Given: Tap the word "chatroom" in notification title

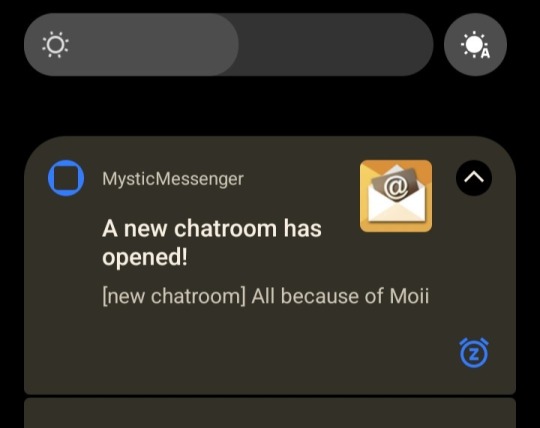Looking at the screenshot, I should click(226, 229).
